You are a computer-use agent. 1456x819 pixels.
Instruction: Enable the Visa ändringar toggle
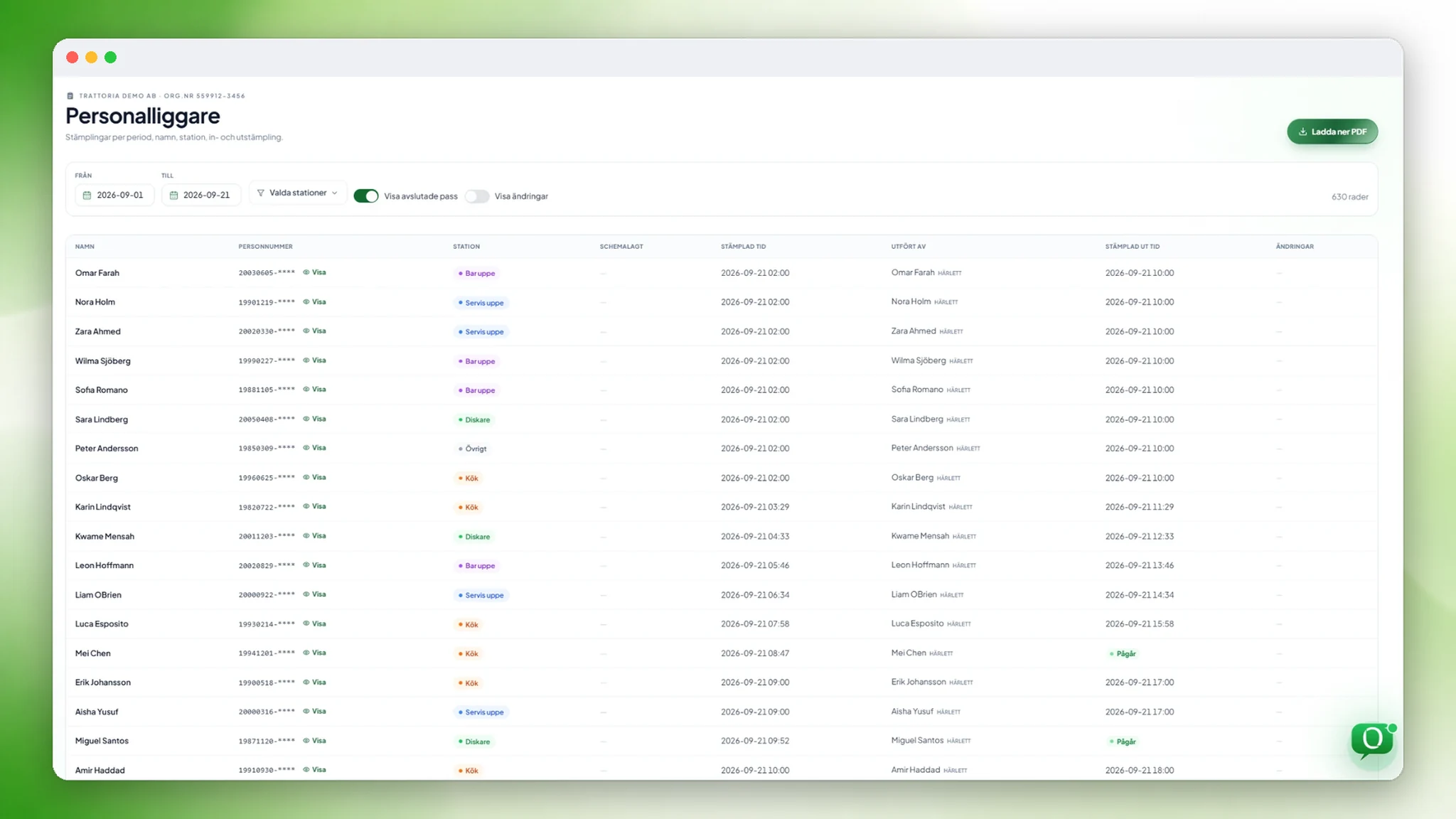point(477,196)
